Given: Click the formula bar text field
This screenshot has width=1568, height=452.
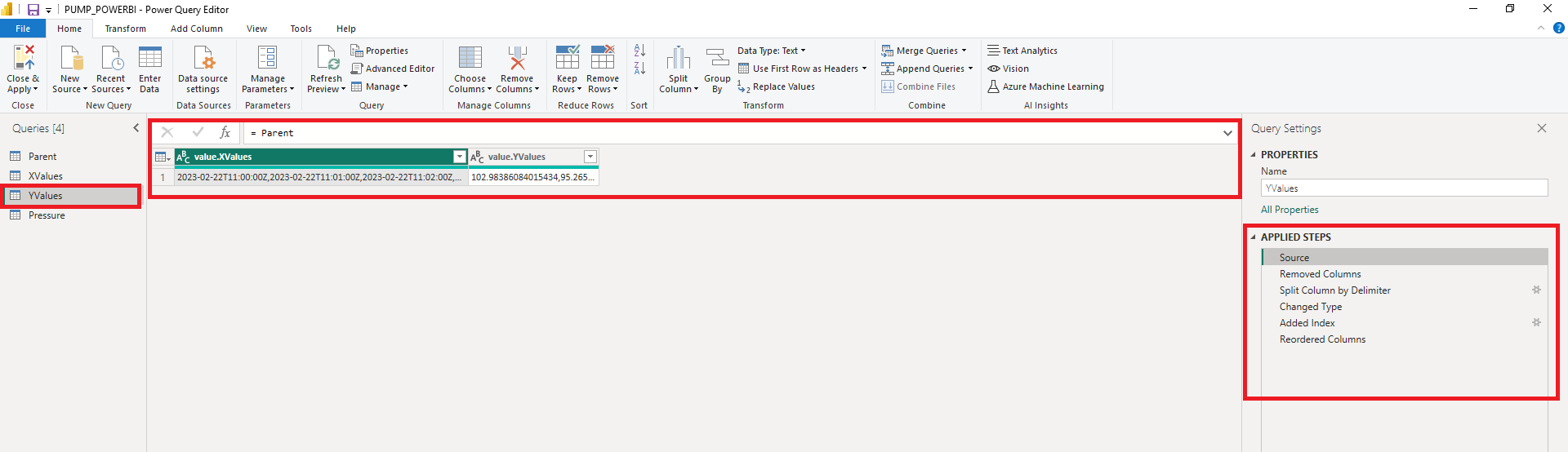Looking at the screenshot, I should [731, 133].
